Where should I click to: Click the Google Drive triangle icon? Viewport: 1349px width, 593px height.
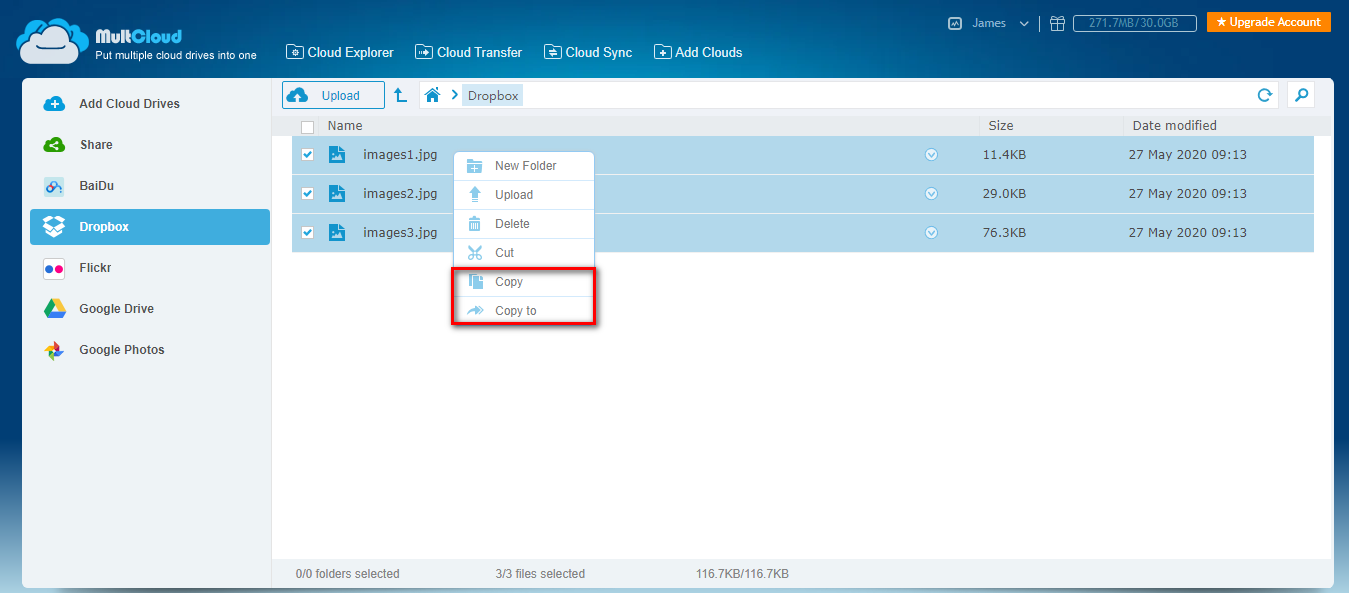tap(54, 309)
